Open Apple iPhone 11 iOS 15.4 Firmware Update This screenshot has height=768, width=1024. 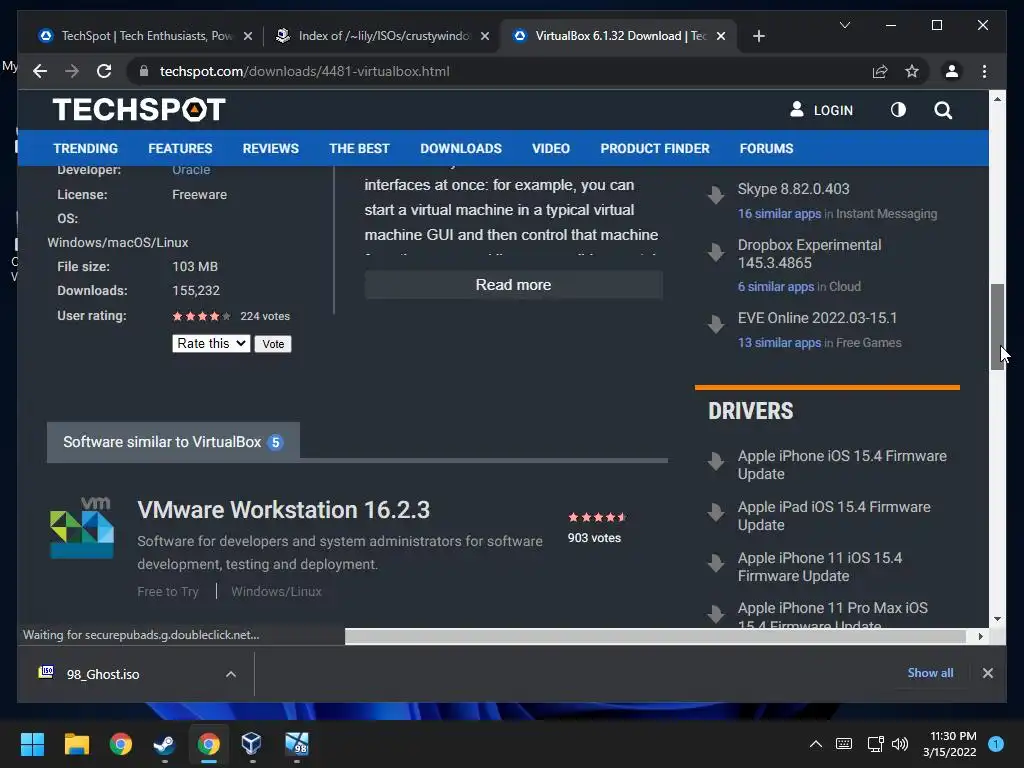[820, 567]
